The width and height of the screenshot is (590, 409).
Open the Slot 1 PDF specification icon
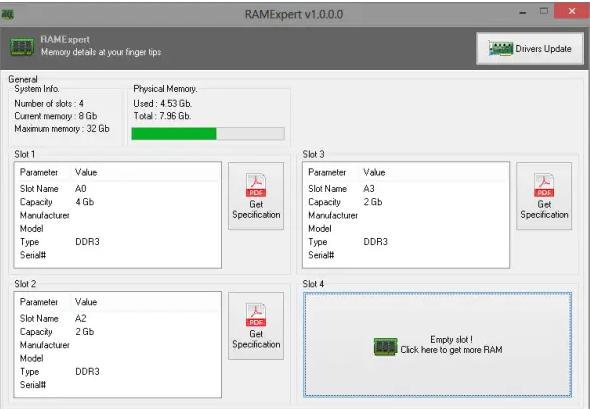coord(256,185)
